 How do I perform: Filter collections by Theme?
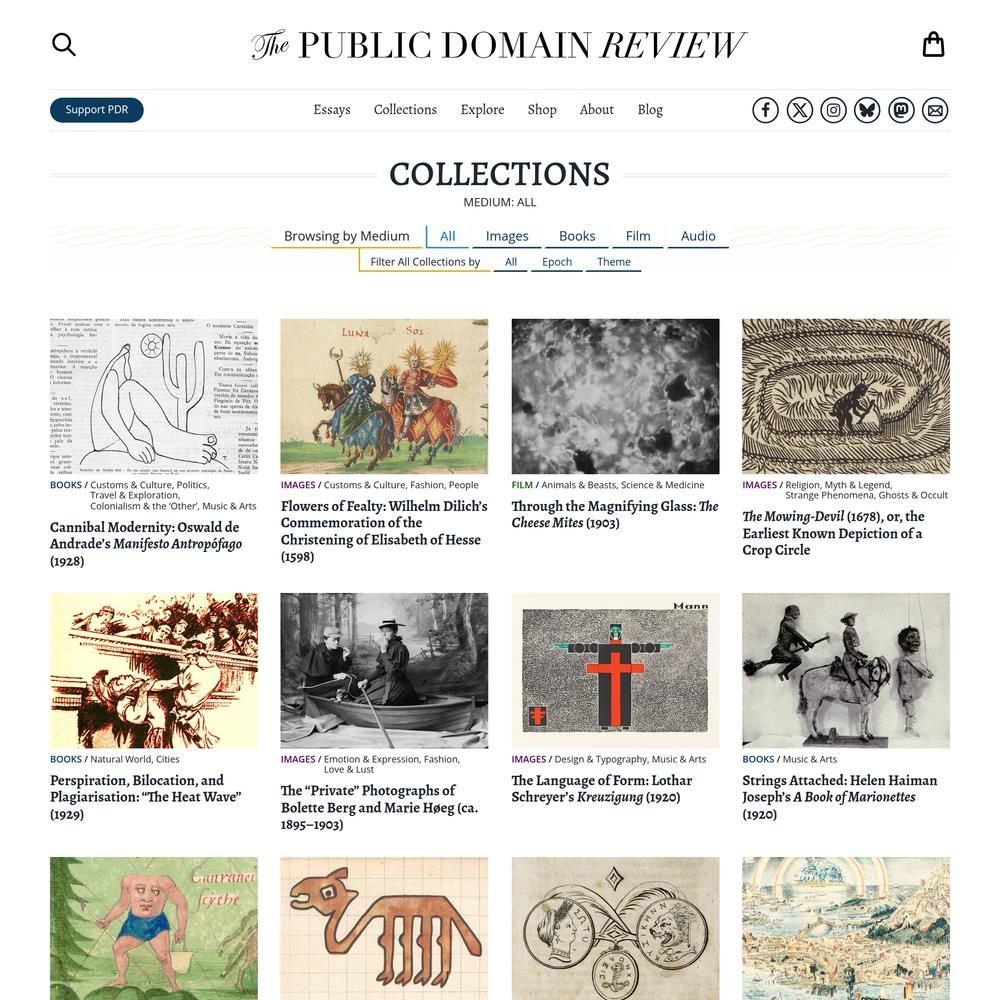[x=614, y=261]
